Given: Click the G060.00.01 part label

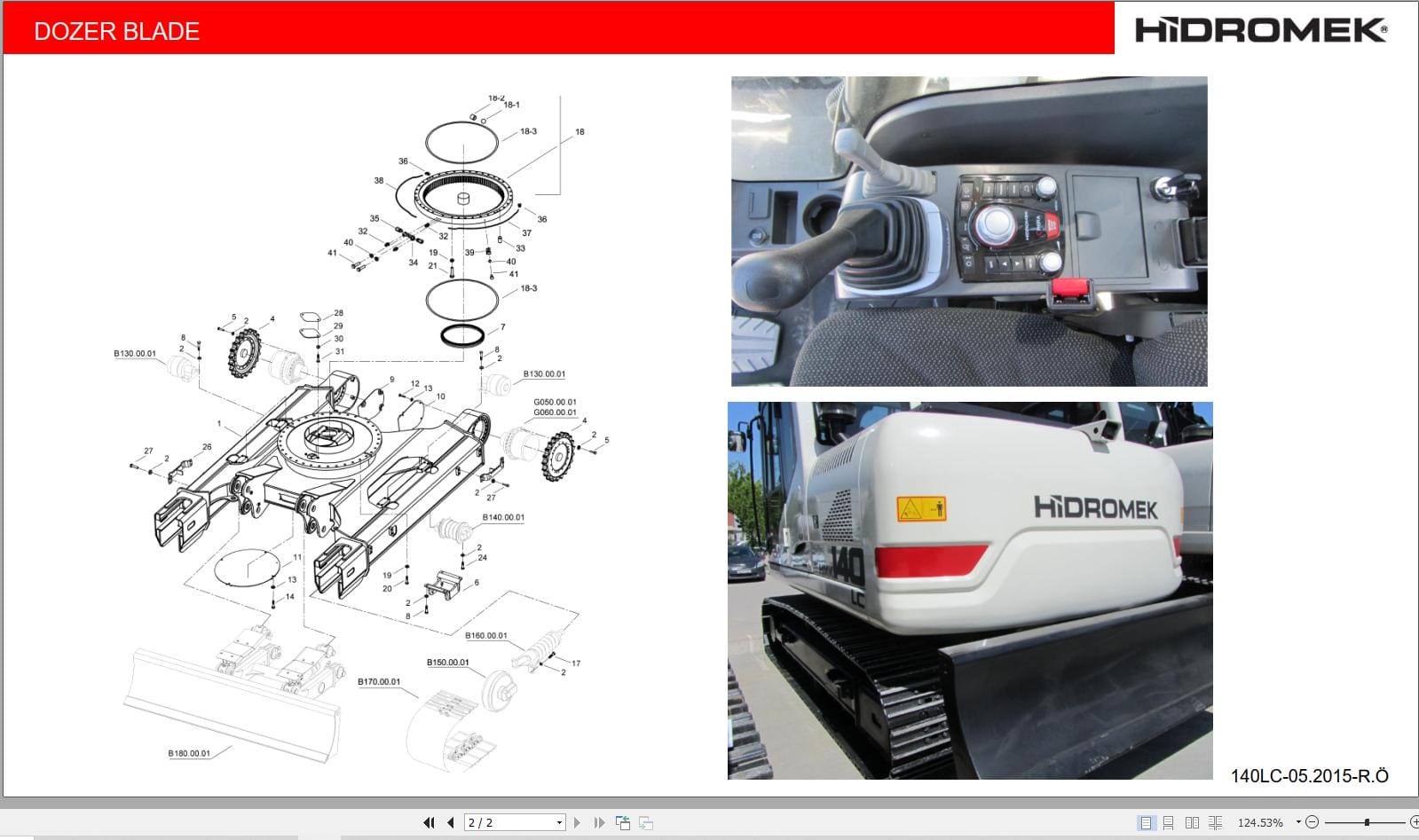Looking at the screenshot, I should [x=555, y=412].
